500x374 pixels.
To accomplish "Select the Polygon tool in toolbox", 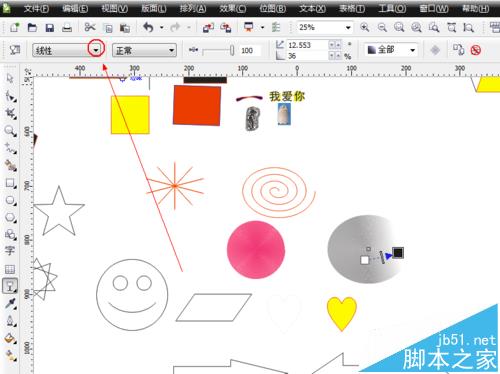I will 10,218.
